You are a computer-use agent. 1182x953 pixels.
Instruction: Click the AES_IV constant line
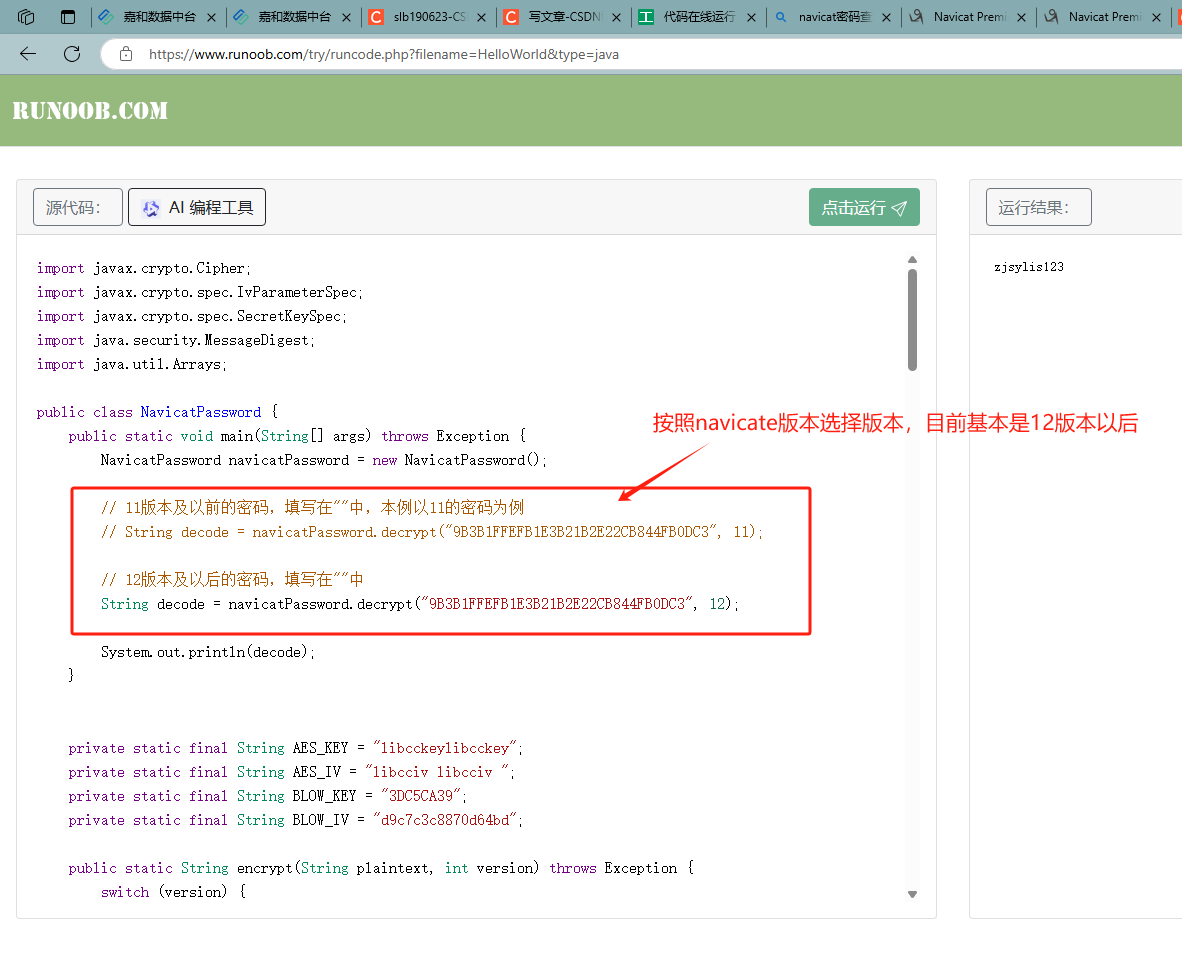(292, 773)
